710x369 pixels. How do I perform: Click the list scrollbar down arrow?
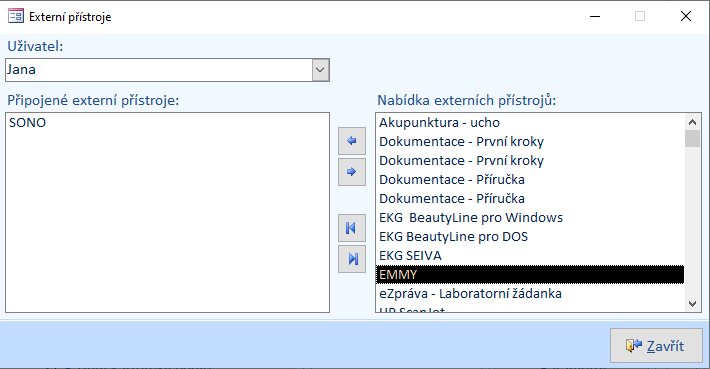click(692, 304)
